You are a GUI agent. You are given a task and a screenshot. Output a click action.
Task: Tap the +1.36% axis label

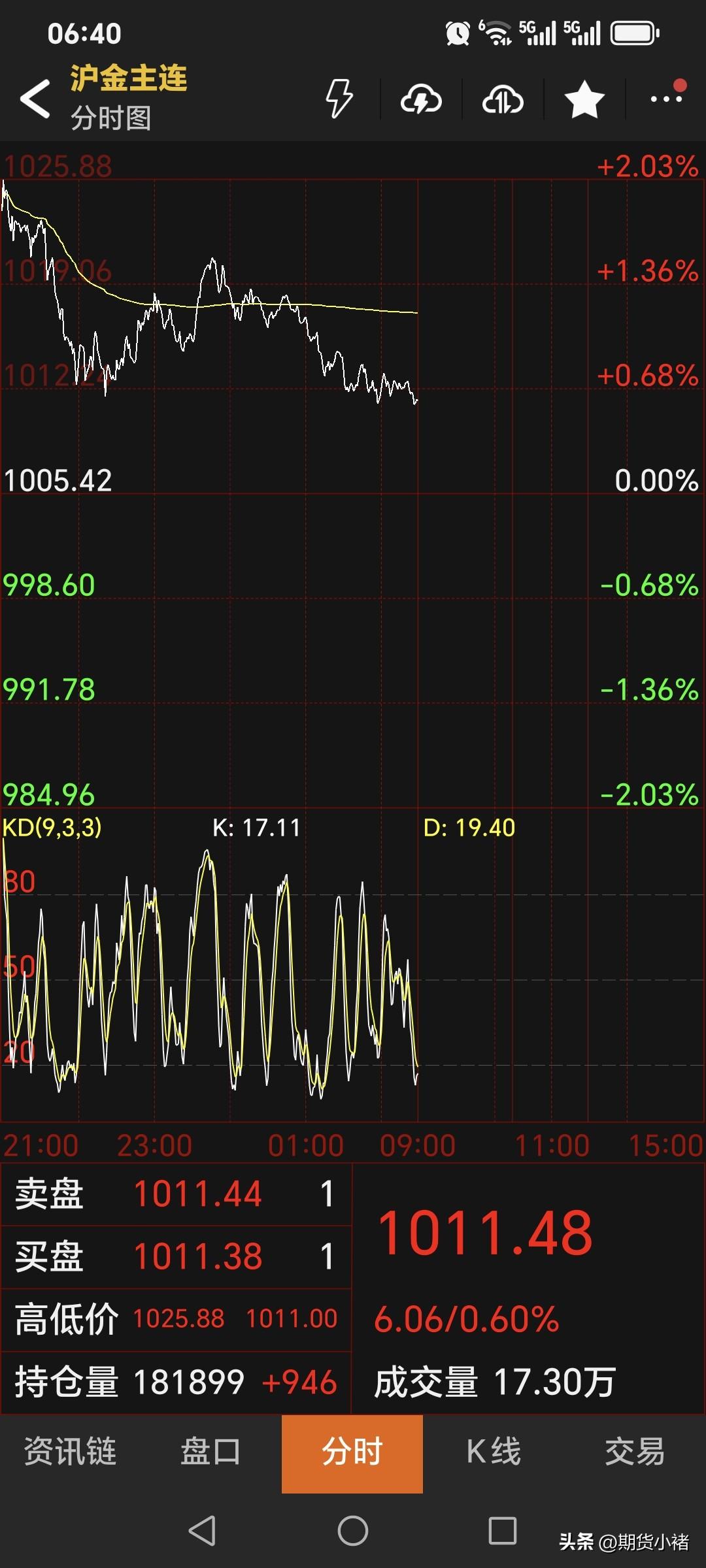pyautogui.click(x=647, y=271)
